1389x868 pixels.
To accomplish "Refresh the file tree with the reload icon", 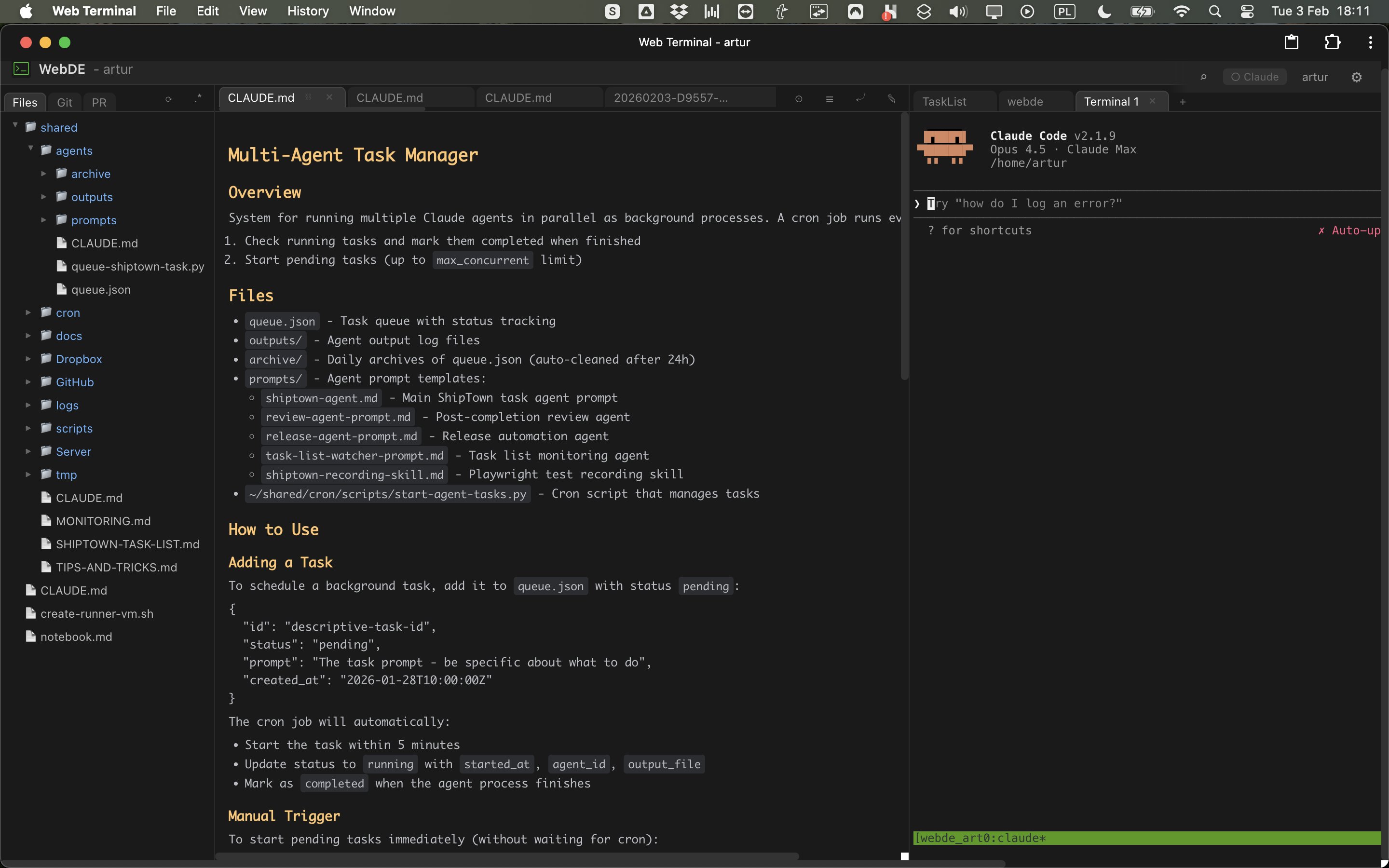I will click(x=168, y=99).
